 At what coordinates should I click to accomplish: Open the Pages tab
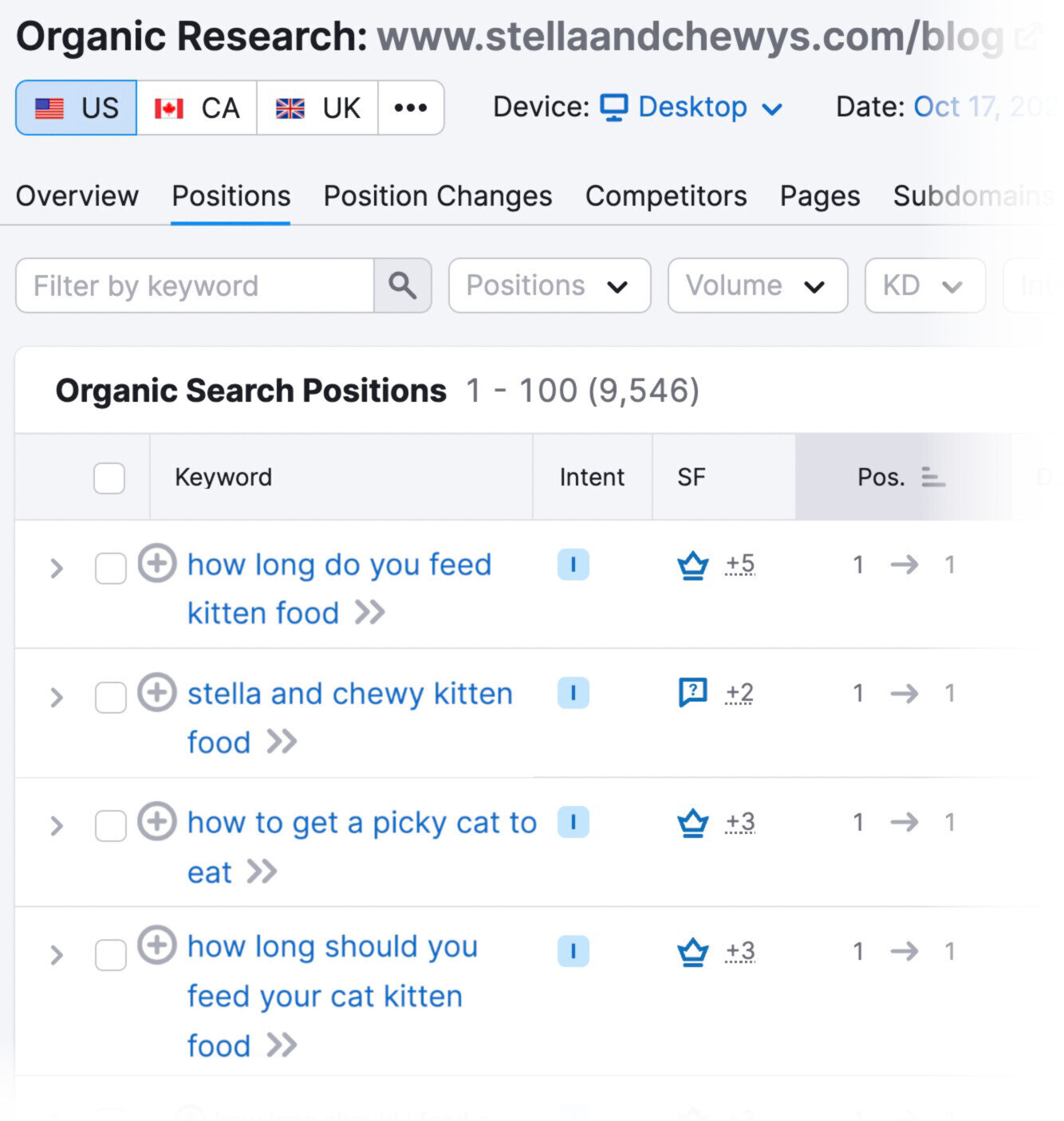(820, 196)
